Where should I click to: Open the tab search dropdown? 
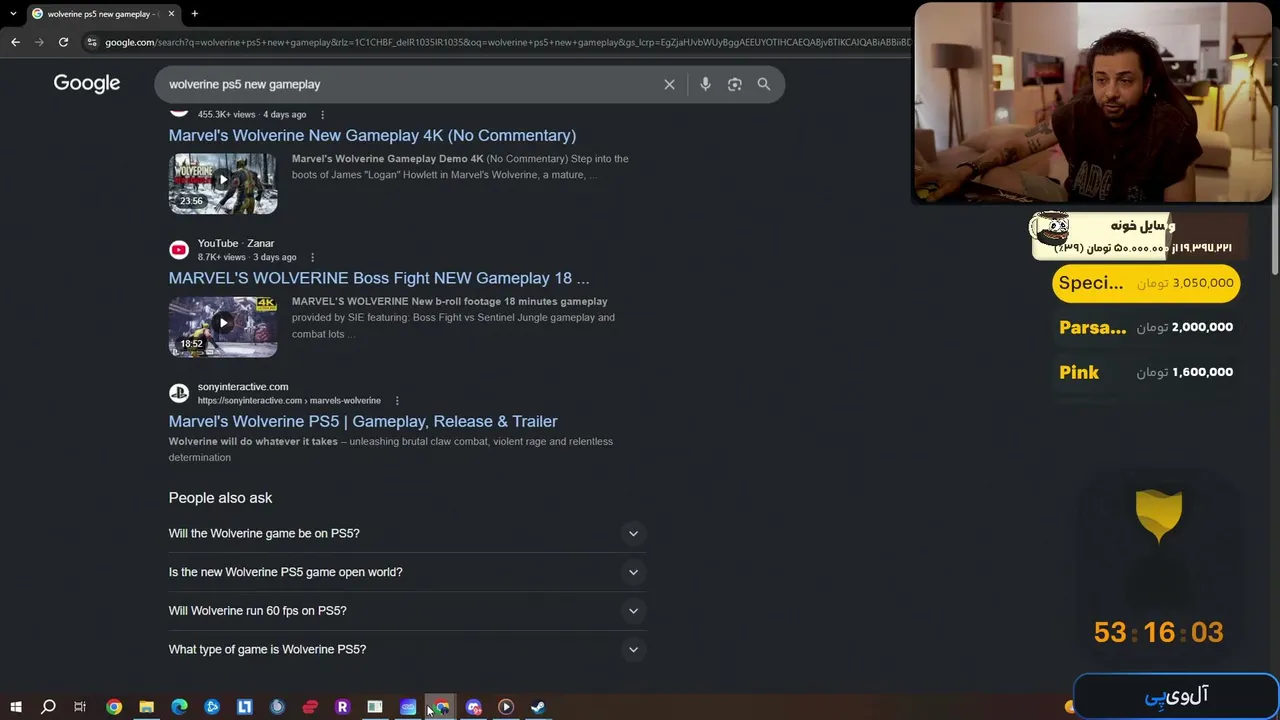tap(15, 14)
